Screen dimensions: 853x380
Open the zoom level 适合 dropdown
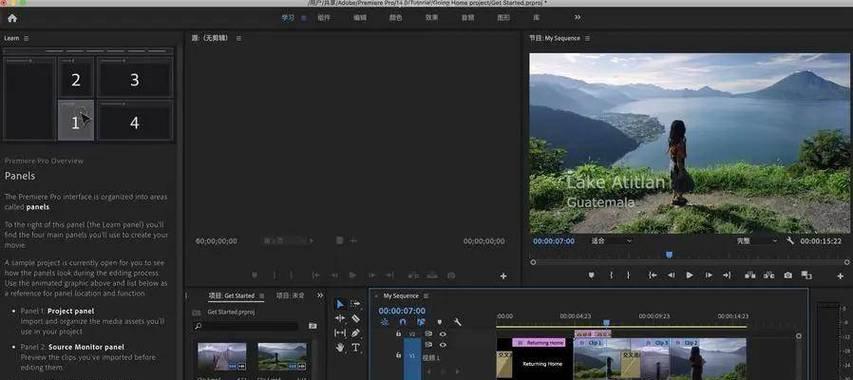(611, 241)
